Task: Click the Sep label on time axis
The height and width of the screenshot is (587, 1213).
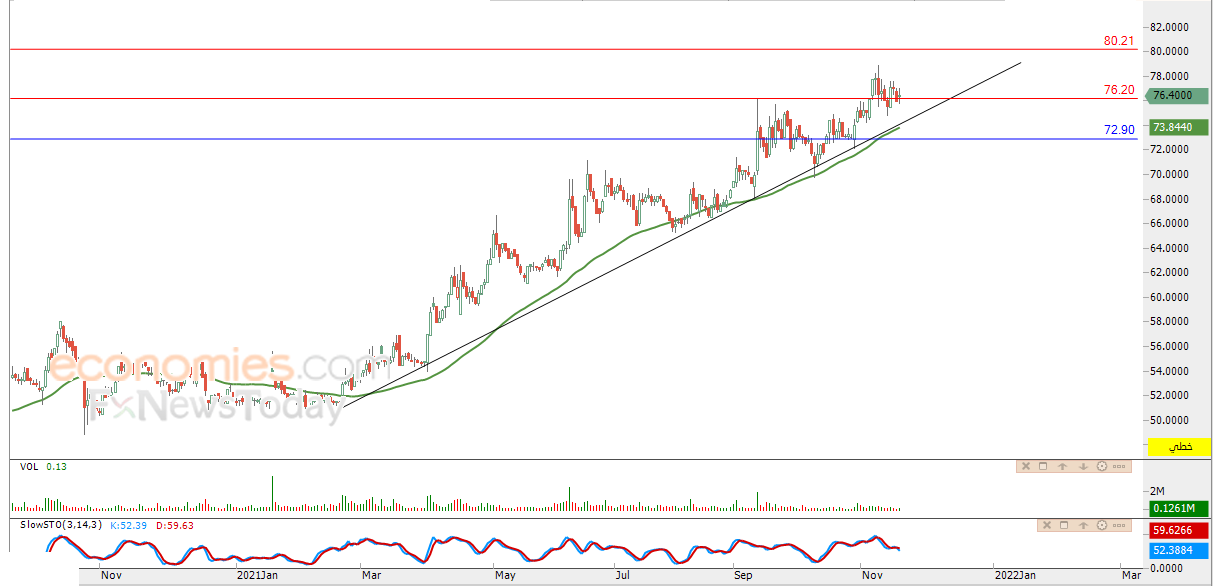Action: pyautogui.click(x=743, y=575)
